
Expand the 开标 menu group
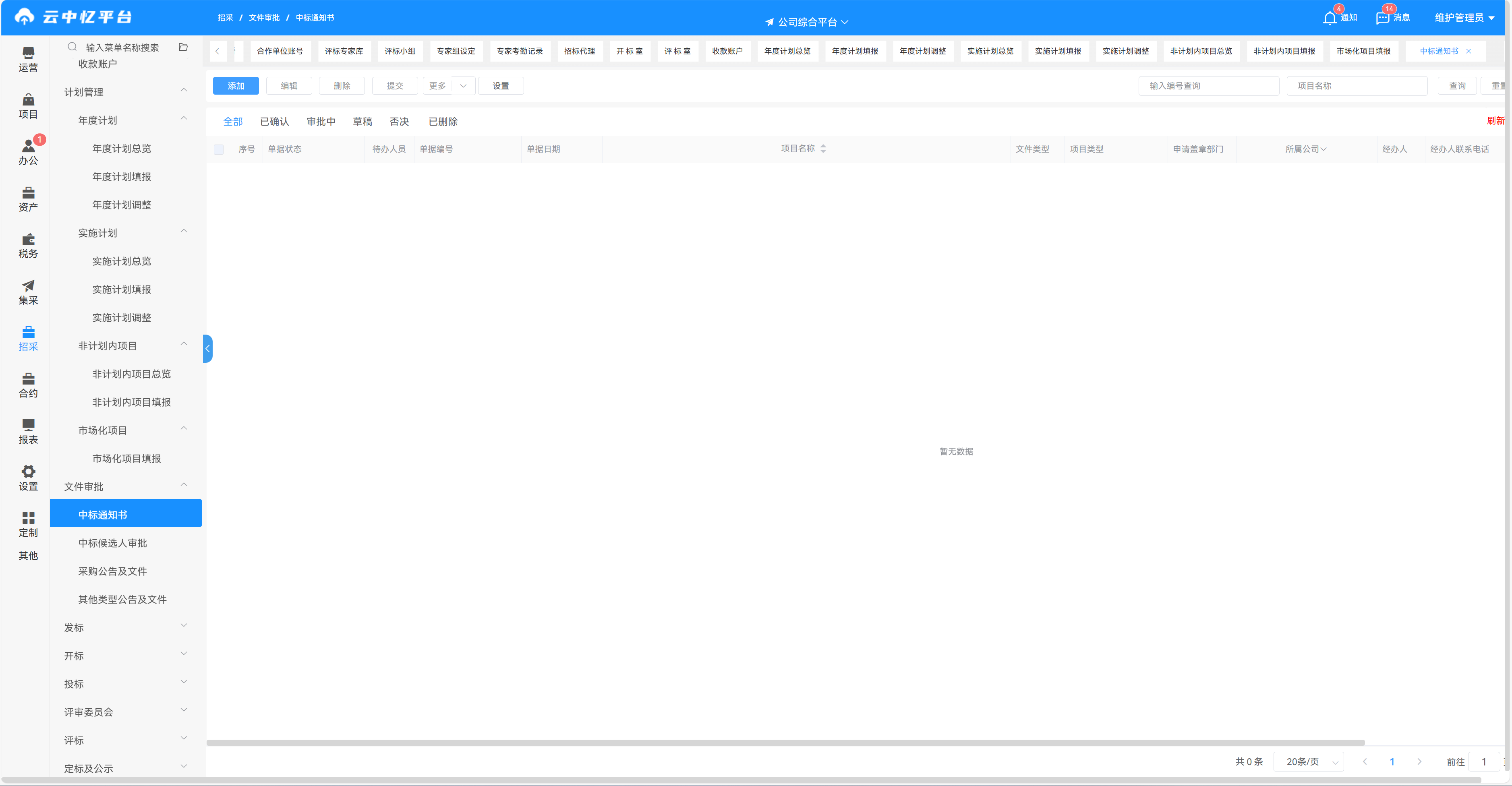click(184, 654)
